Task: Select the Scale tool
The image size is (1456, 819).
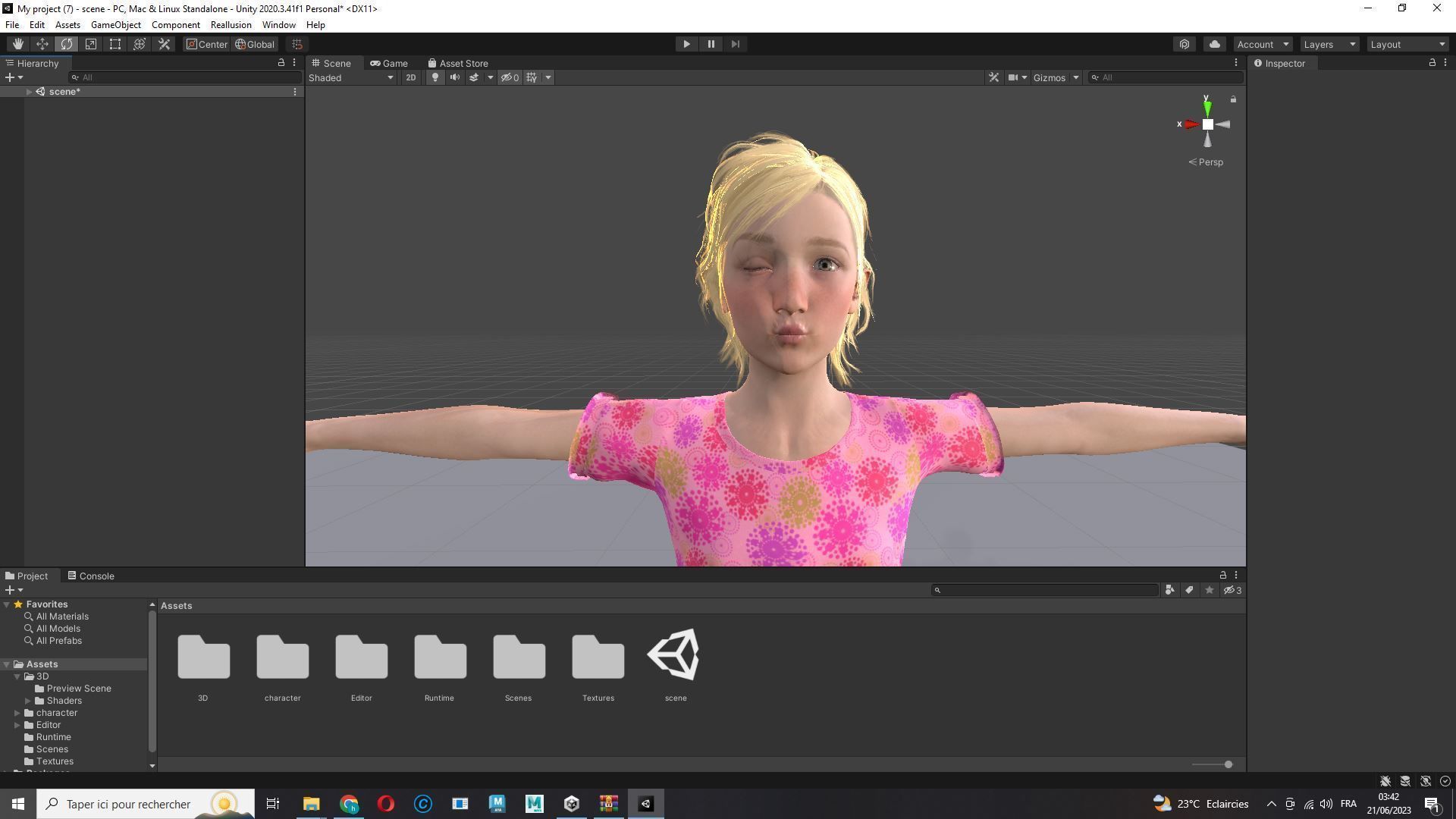Action: coord(90,44)
